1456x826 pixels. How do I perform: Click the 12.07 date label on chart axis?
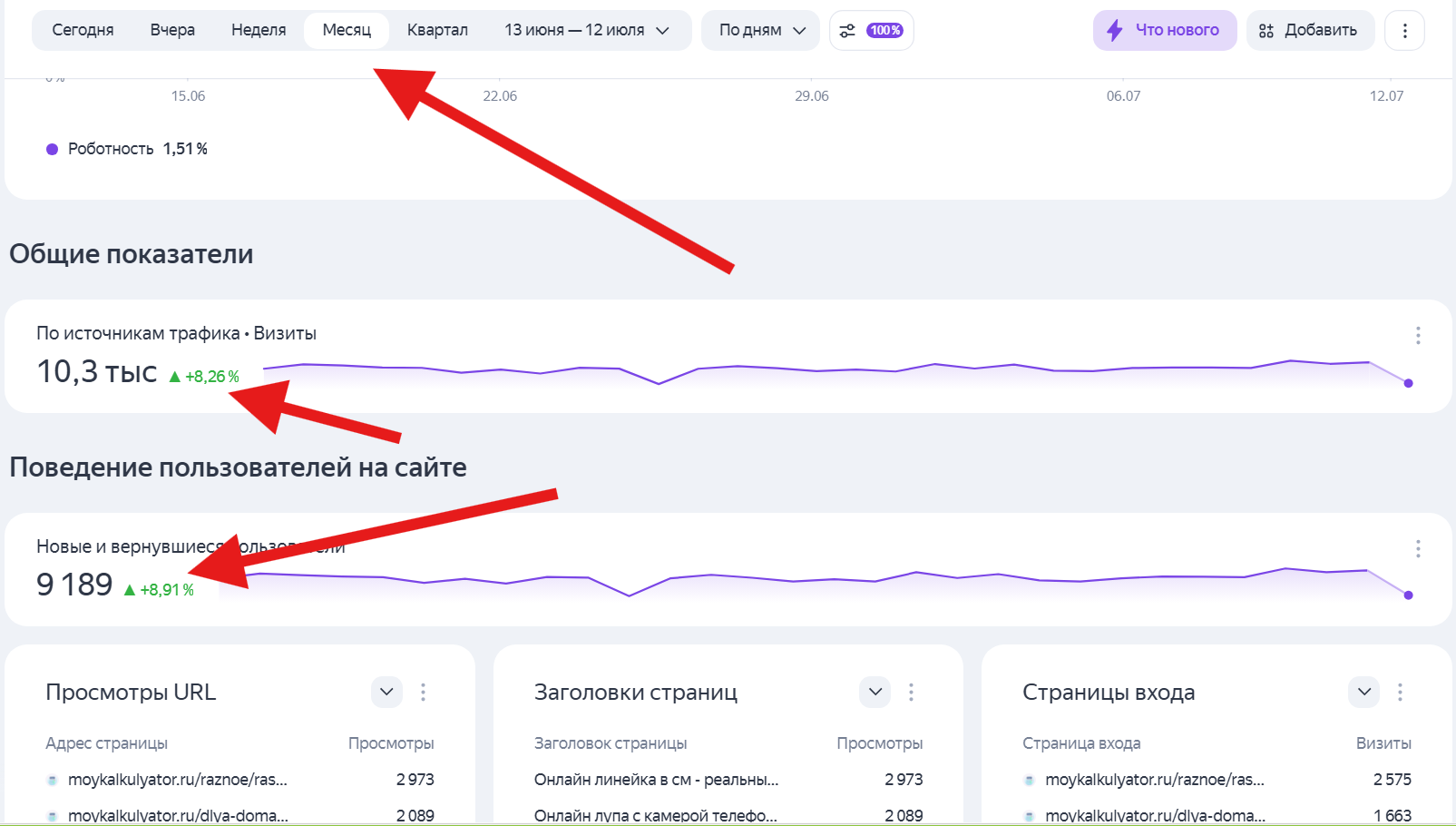1386,96
